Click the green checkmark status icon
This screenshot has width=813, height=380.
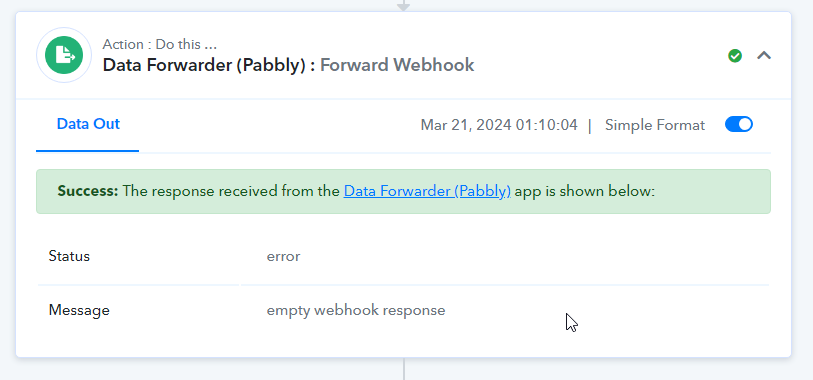[x=735, y=55]
